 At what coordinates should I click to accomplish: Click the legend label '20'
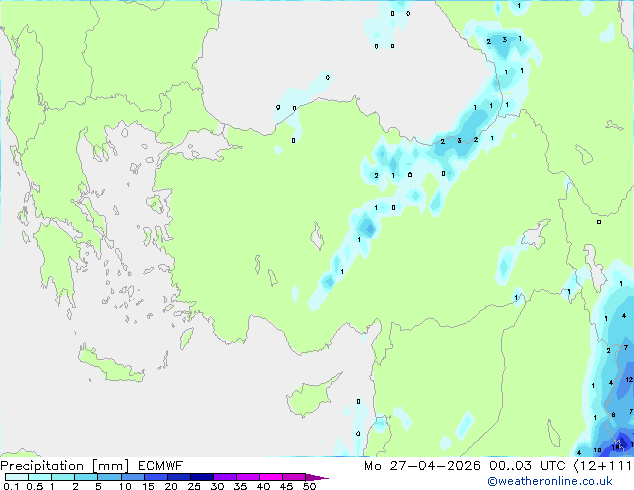(x=171, y=486)
